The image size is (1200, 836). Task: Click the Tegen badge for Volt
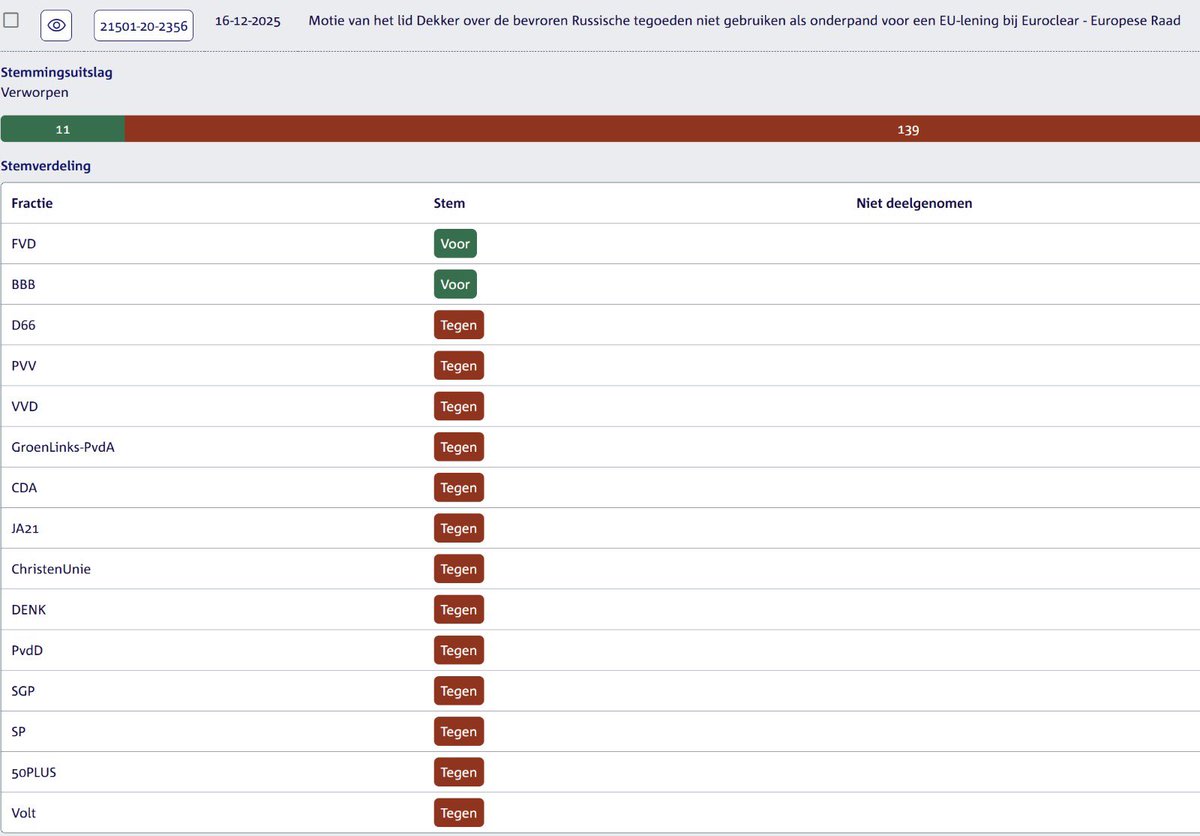pos(459,813)
